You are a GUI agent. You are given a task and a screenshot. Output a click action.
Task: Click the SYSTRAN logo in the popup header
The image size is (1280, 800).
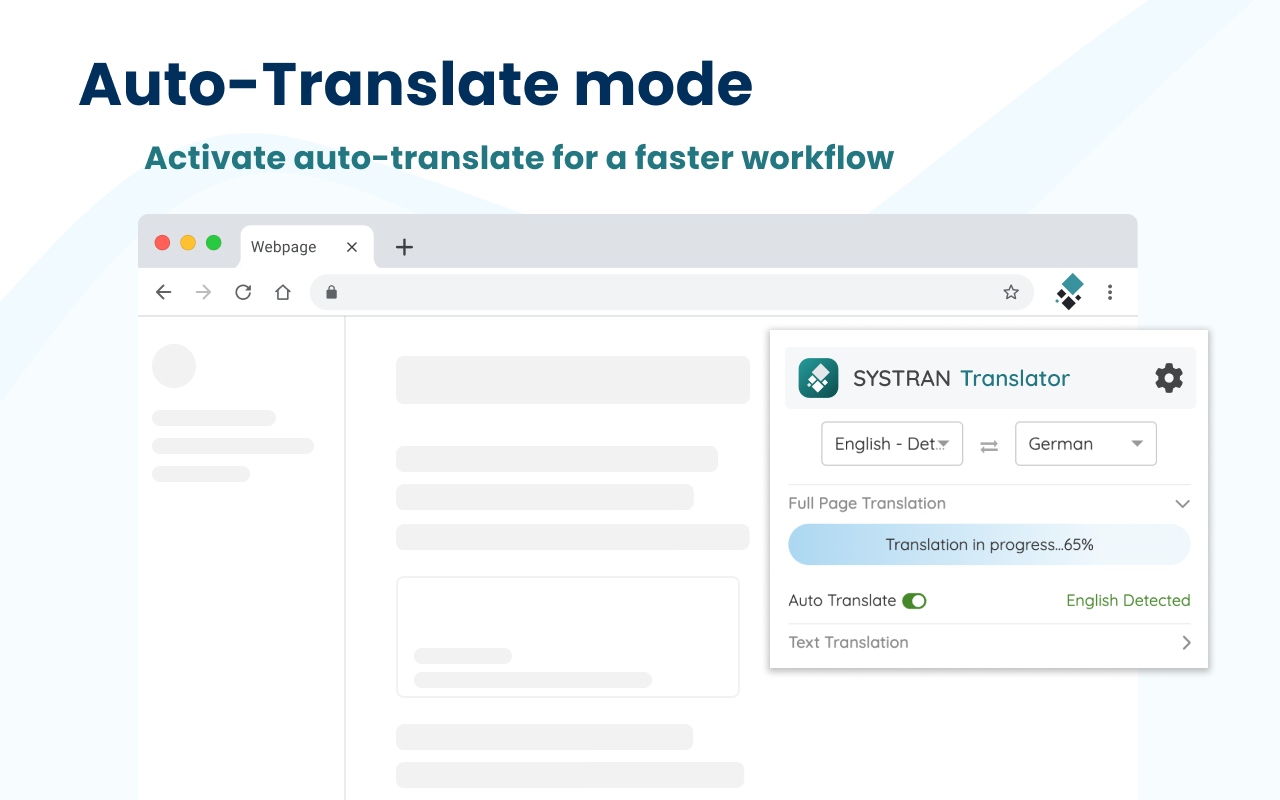click(x=818, y=378)
